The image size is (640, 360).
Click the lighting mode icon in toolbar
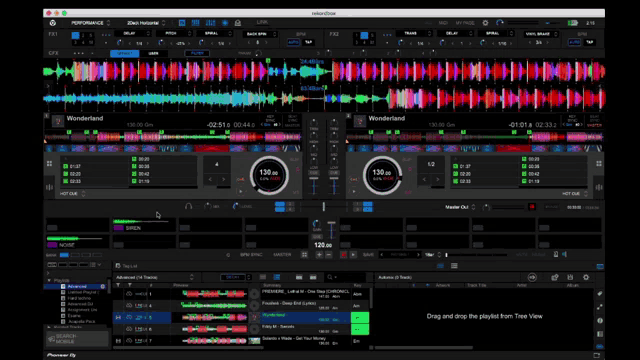(238, 23)
